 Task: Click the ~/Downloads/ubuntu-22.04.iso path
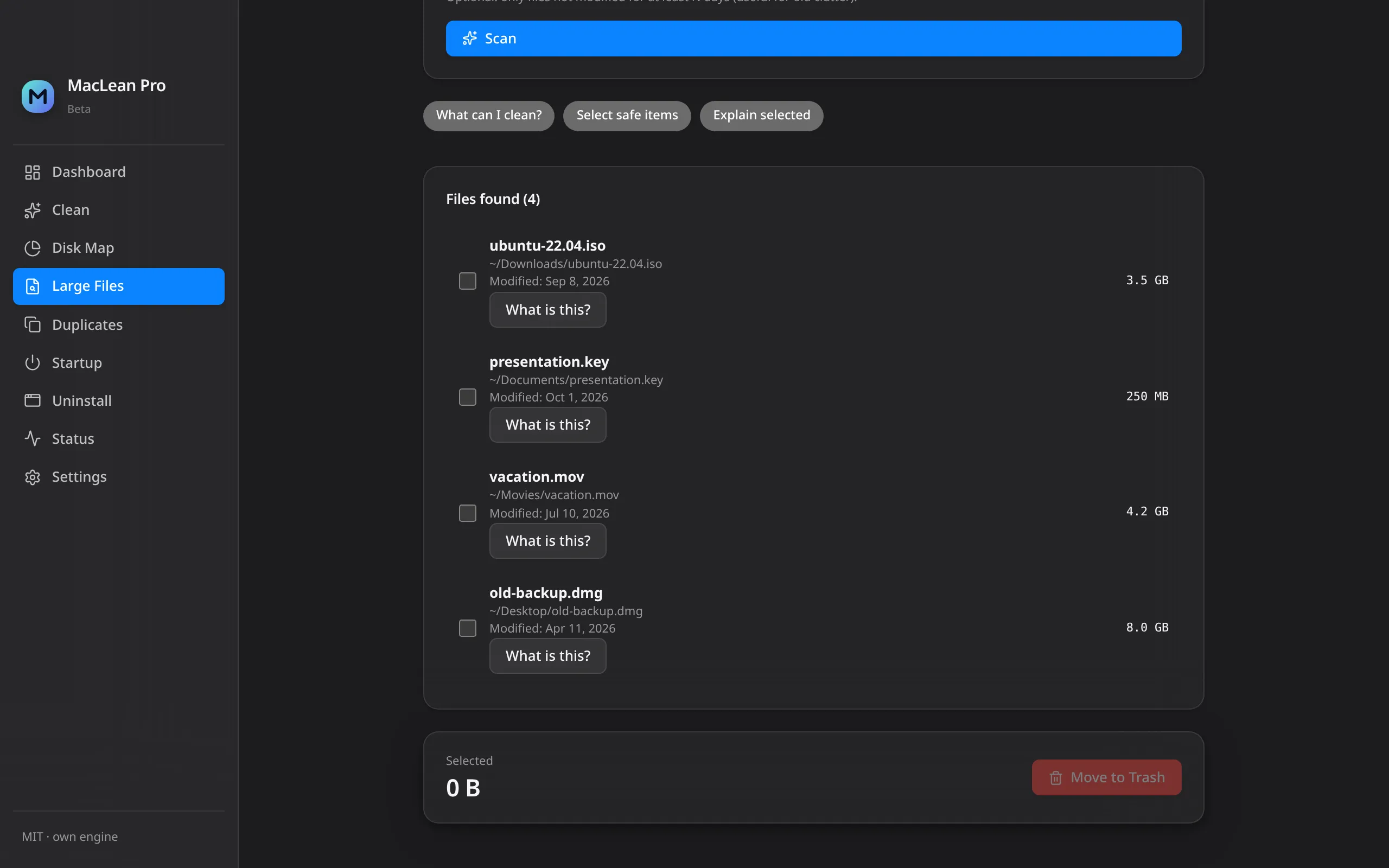click(x=576, y=264)
